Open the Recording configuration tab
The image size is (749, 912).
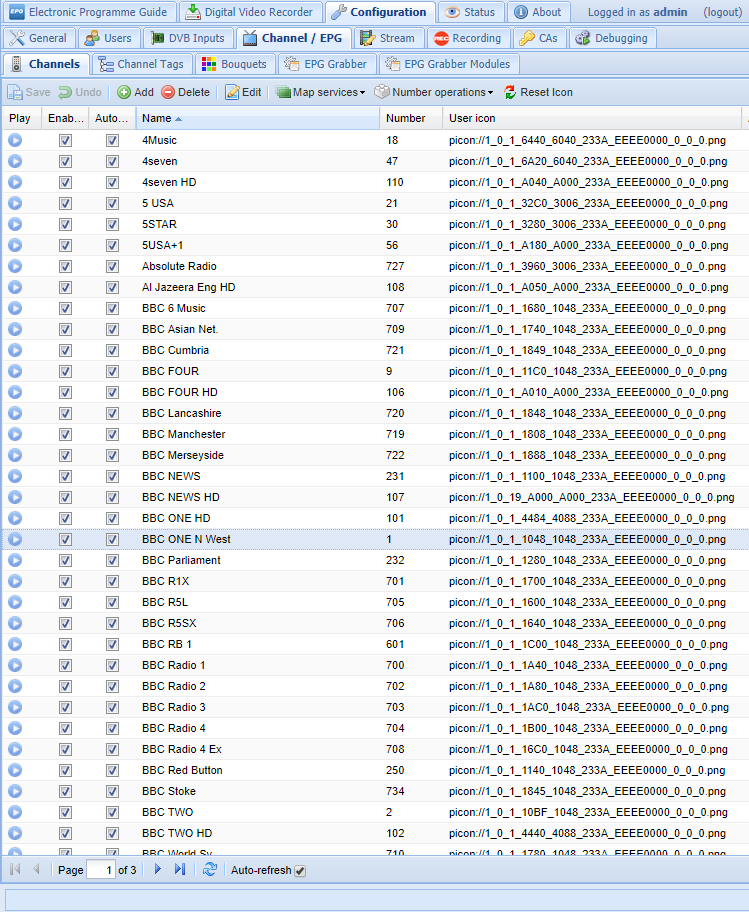[x=468, y=38]
